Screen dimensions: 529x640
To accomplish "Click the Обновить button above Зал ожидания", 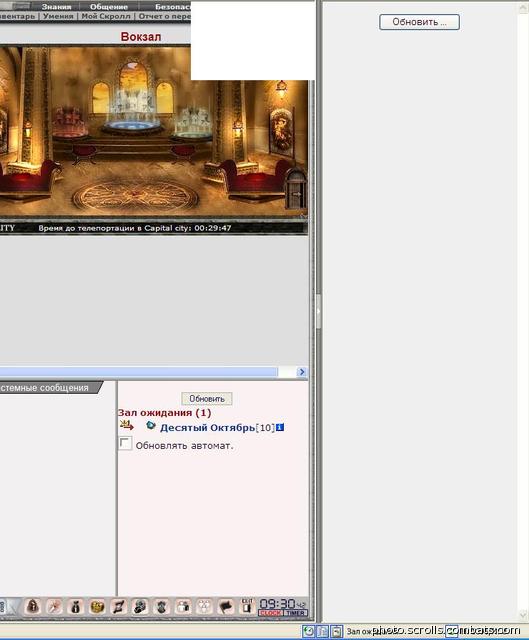I will (207, 399).
